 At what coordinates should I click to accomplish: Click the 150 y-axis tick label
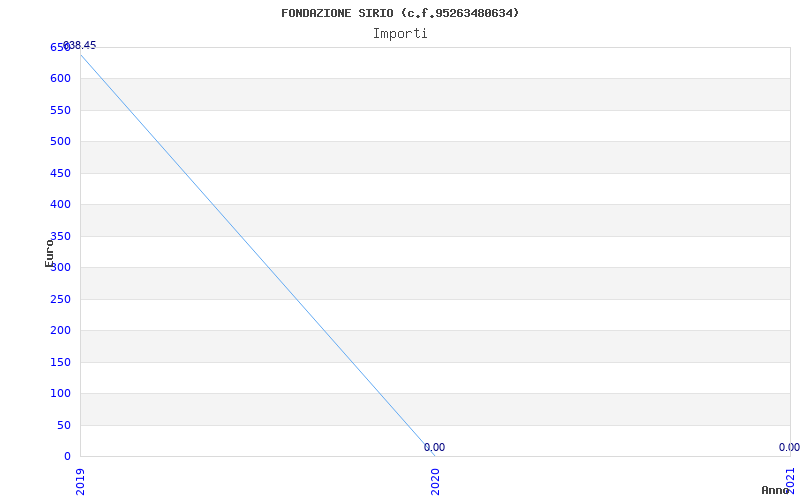[x=60, y=362]
